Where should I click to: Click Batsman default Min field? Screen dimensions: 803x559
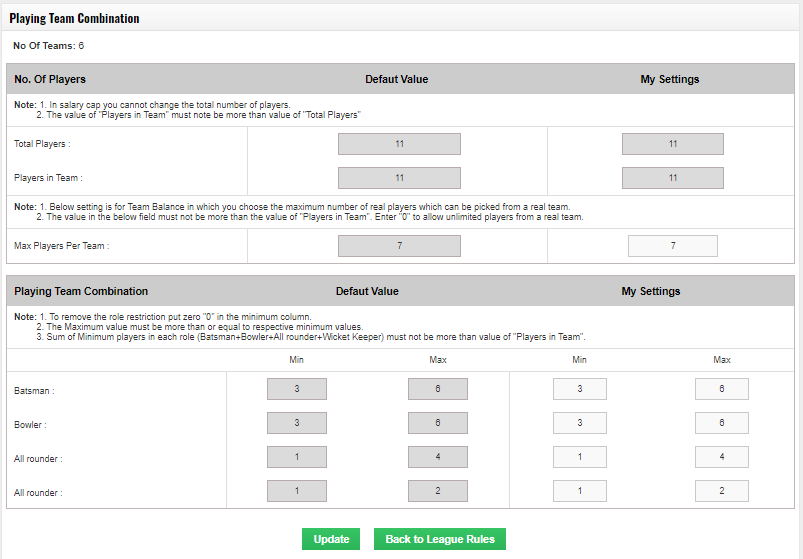click(297, 389)
